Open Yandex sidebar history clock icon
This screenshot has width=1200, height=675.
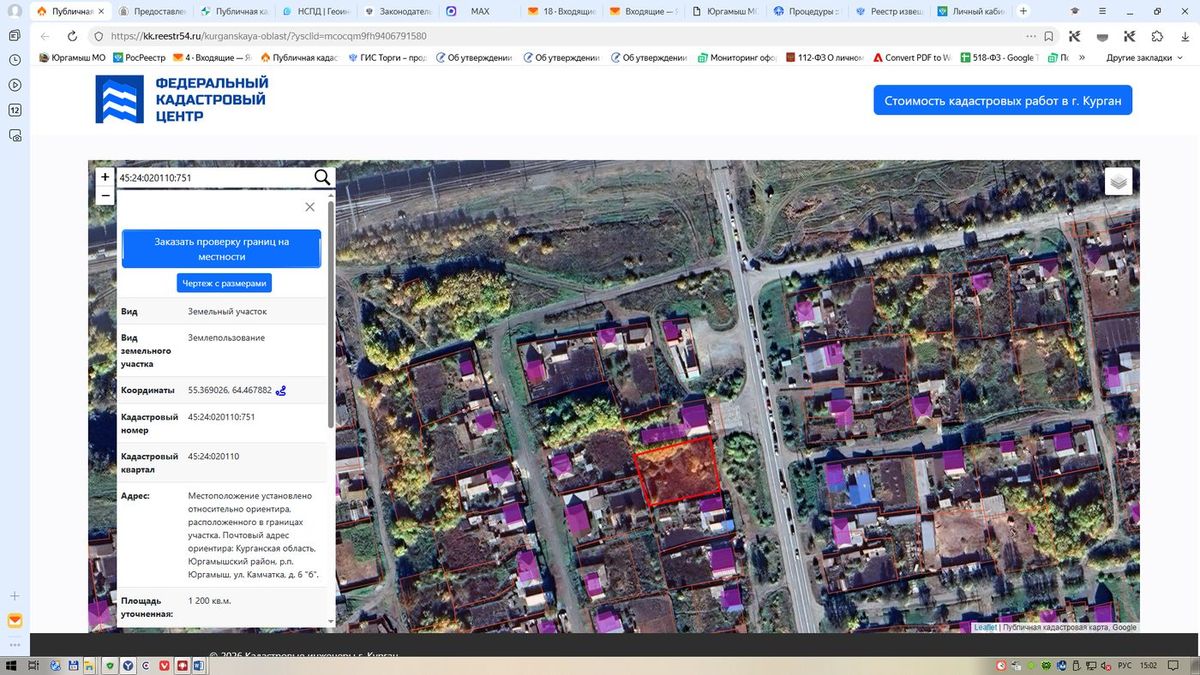click(15, 59)
